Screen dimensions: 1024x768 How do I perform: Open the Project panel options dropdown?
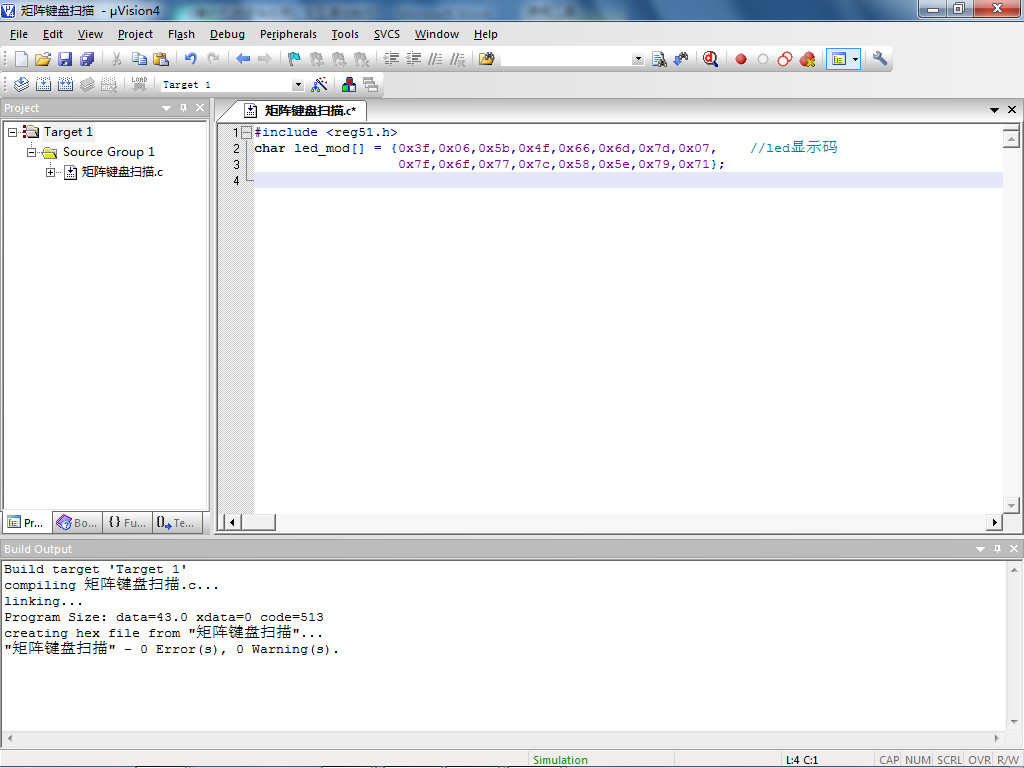pyautogui.click(x=167, y=108)
